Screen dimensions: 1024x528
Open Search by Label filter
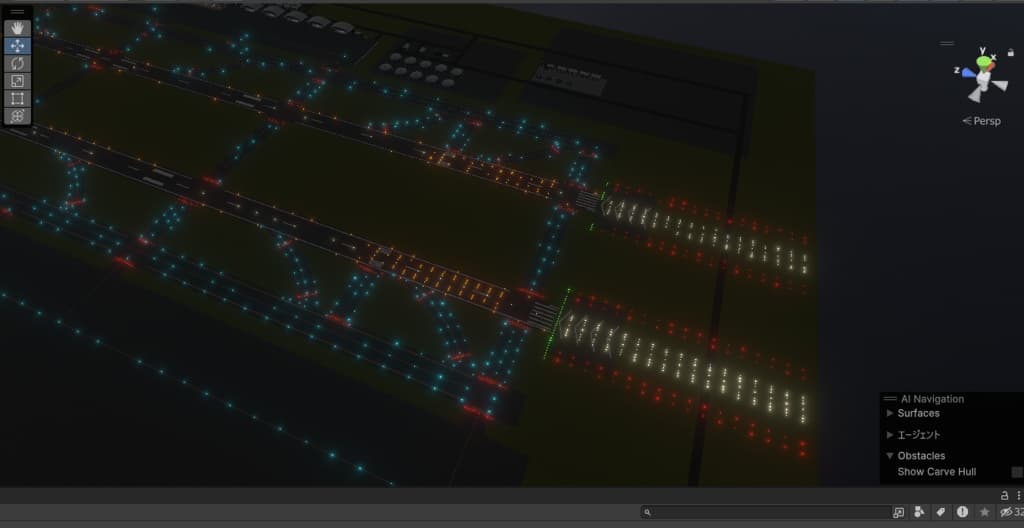[x=940, y=512]
